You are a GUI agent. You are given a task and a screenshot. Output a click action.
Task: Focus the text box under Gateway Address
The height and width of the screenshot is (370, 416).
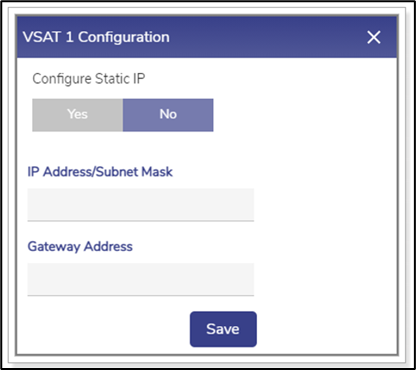tap(141, 279)
